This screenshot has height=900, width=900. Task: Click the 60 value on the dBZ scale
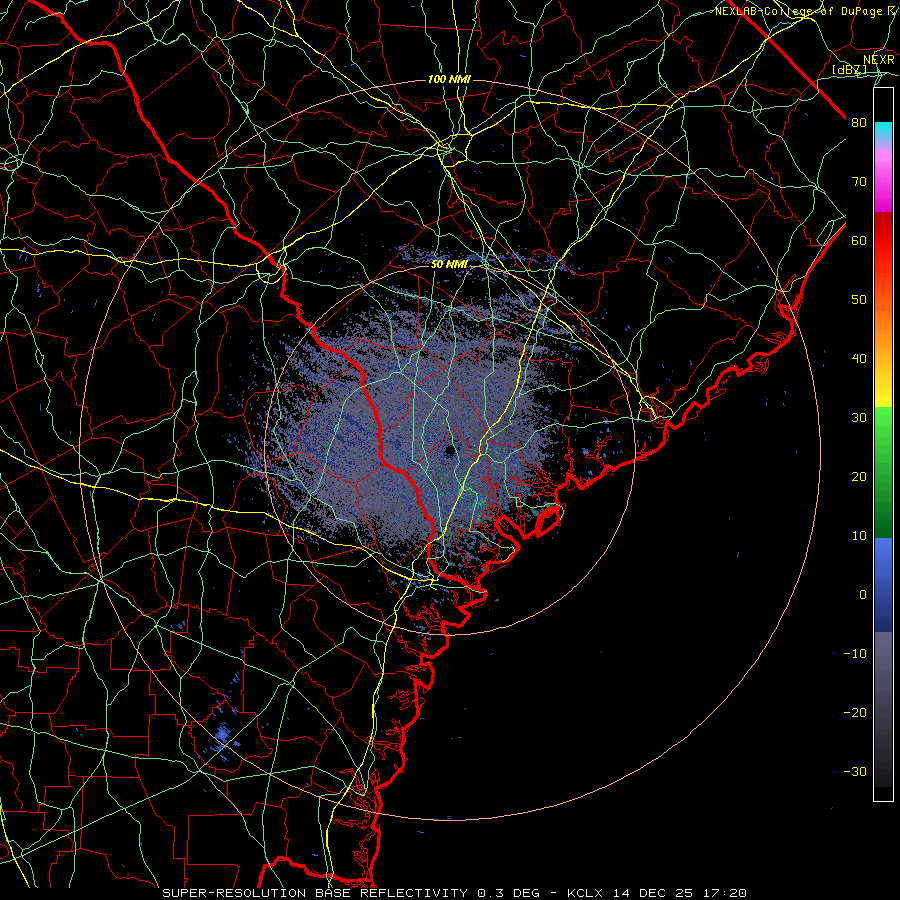click(859, 240)
